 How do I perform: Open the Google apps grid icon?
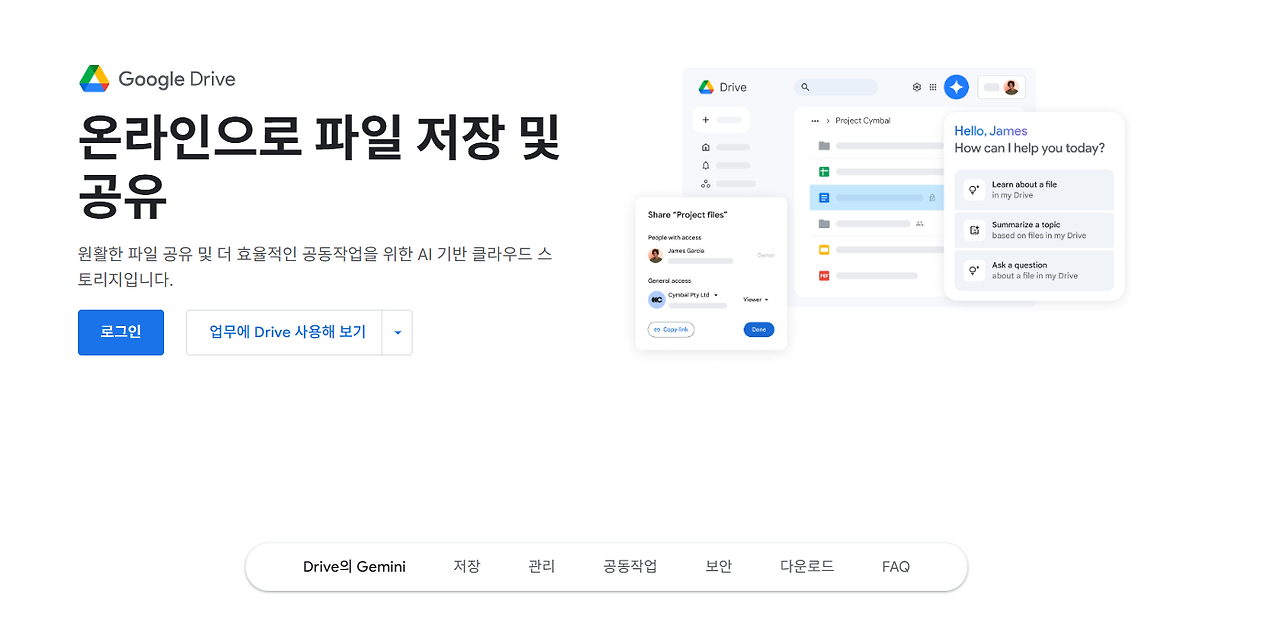pos(933,87)
